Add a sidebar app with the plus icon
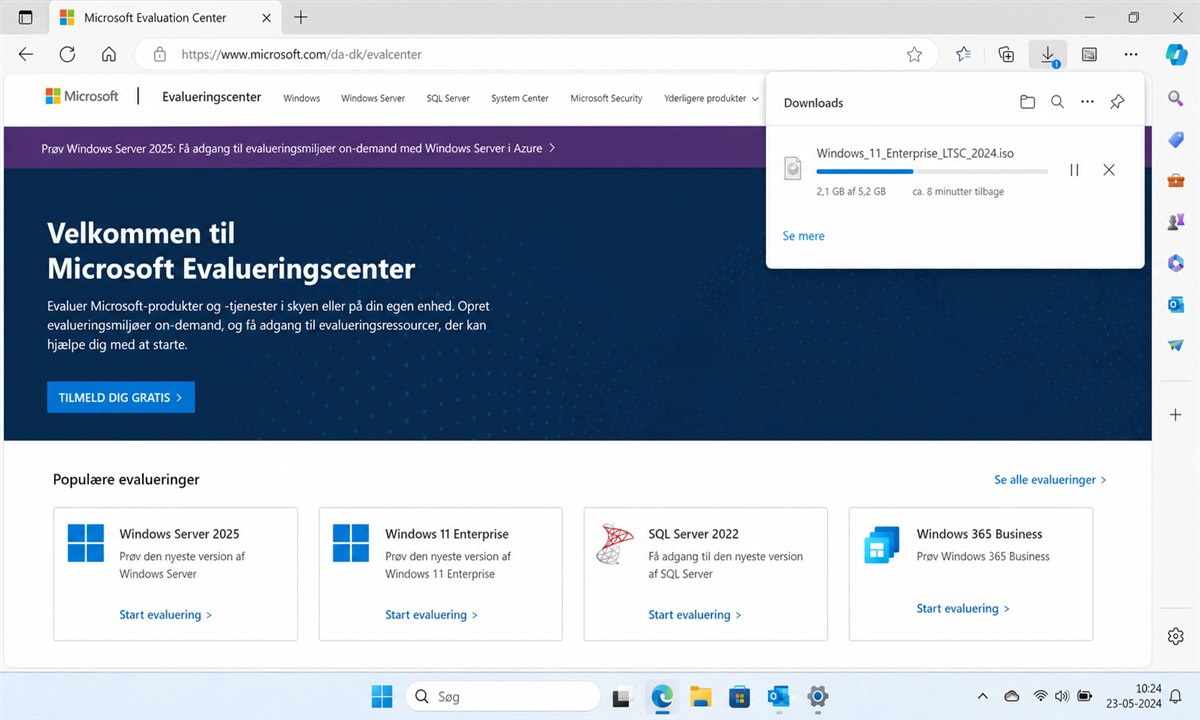The width and height of the screenshot is (1200, 720). pyautogui.click(x=1176, y=414)
